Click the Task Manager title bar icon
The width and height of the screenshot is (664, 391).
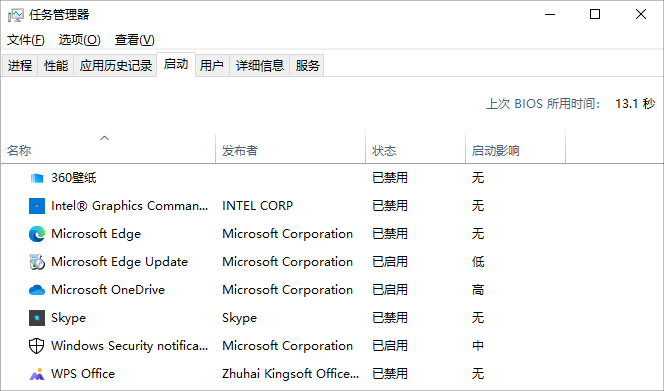pos(16,15)
